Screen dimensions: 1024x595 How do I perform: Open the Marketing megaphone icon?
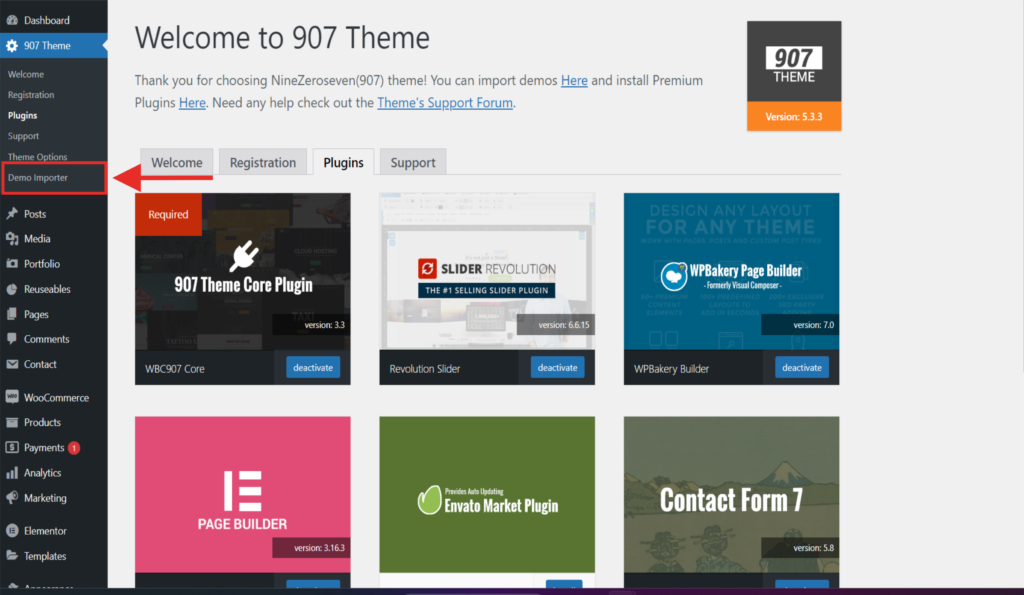point(12,498)
